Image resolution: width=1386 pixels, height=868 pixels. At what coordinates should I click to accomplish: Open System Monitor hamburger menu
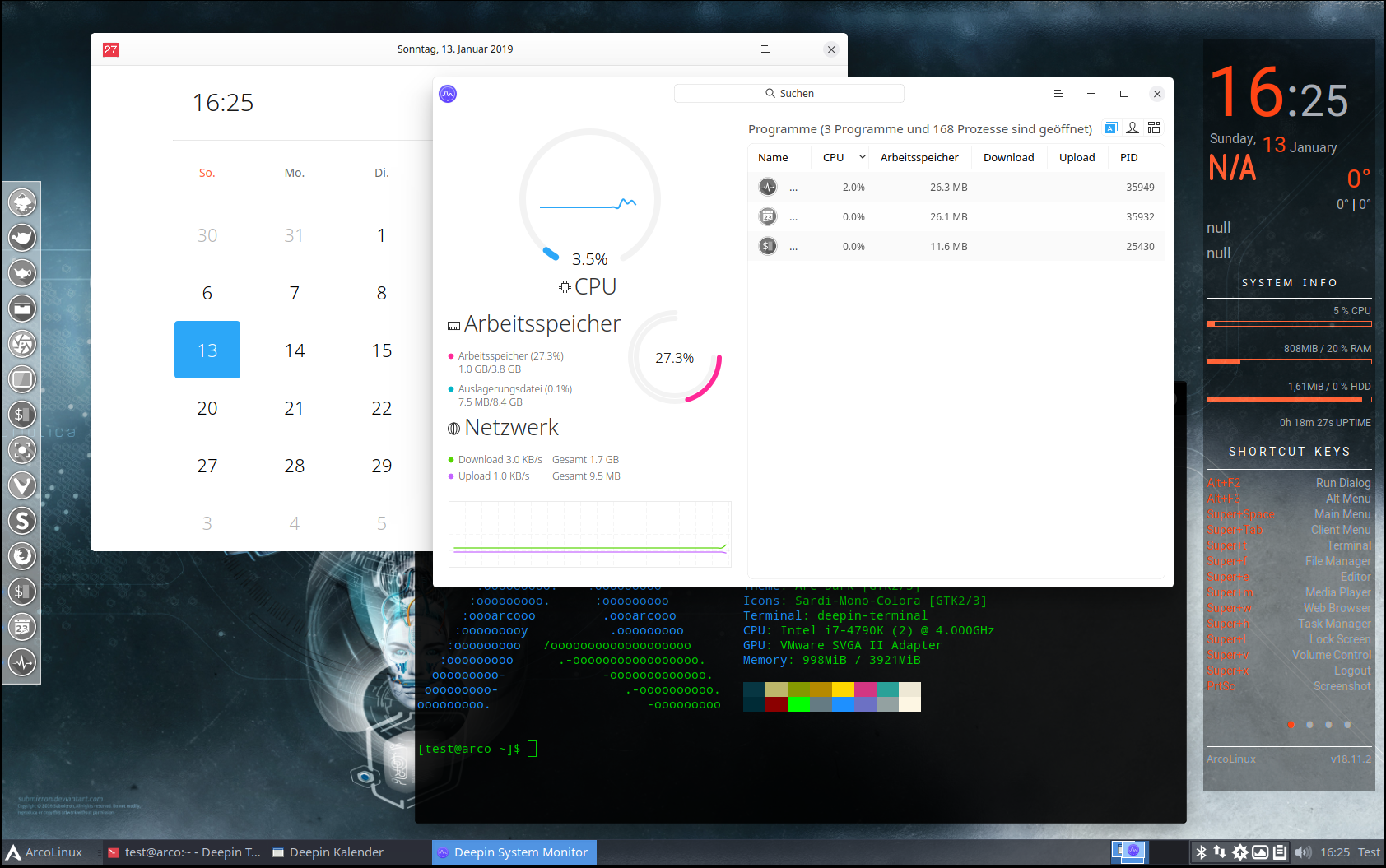tap(1058, 94)
